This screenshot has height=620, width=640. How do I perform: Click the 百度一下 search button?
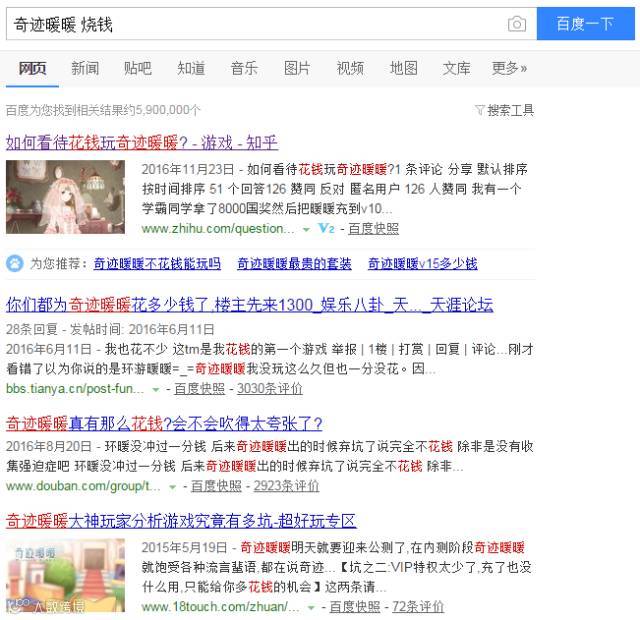585,24
